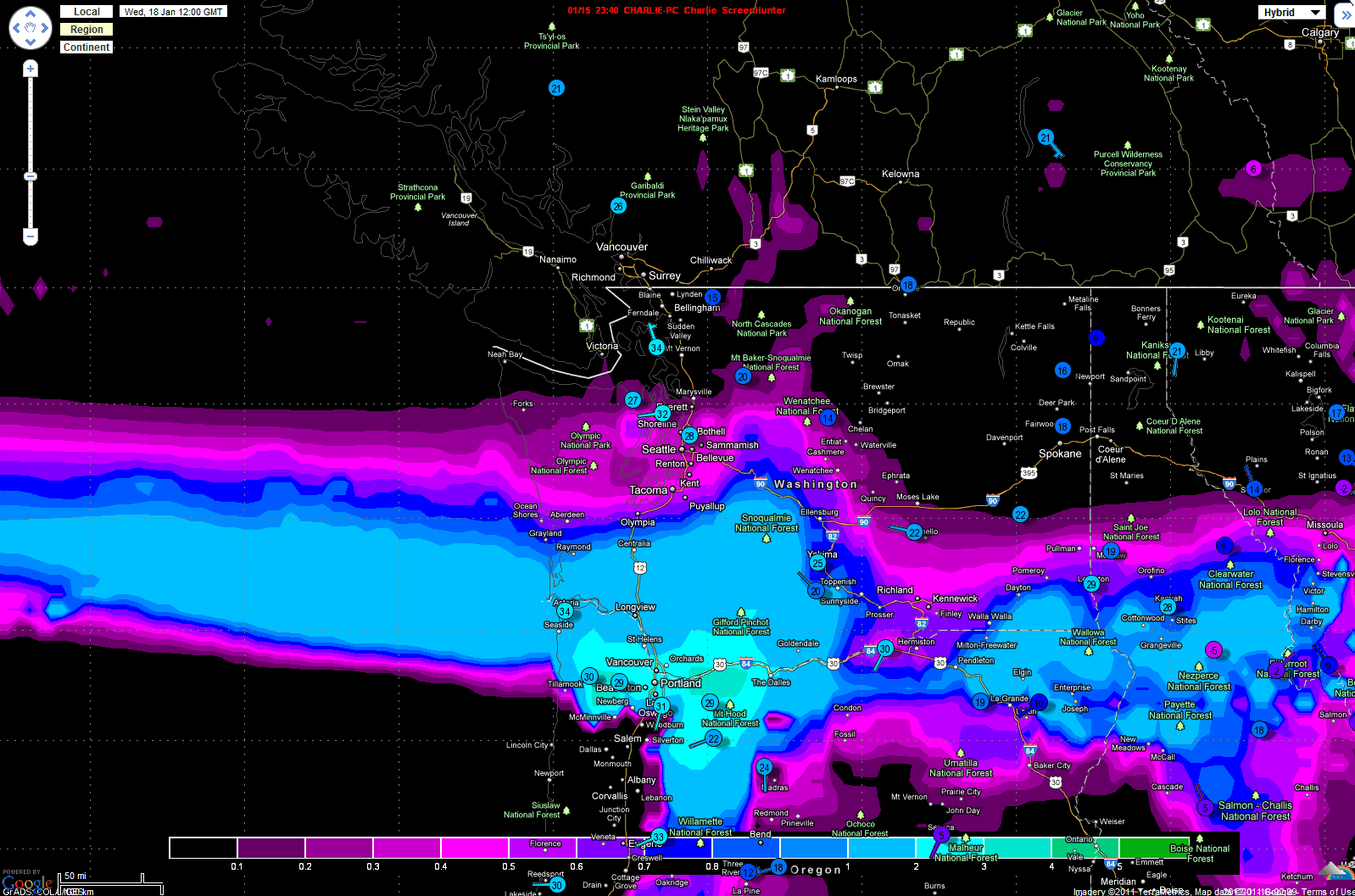Pan the map left with the arrow
Viewport: 1355px width, 896px height.
15,28
